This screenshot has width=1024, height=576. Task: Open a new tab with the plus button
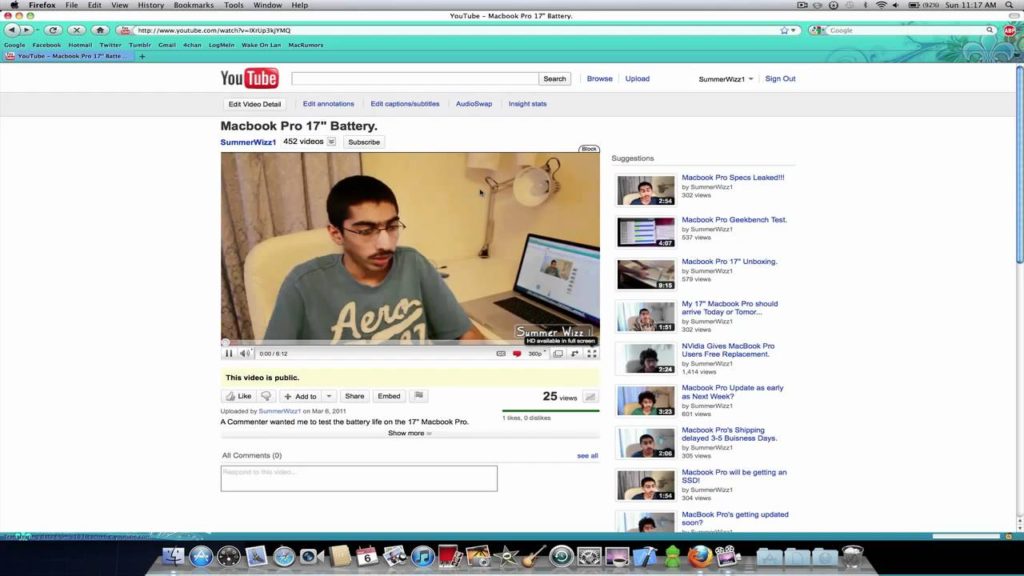coord(142,56)
